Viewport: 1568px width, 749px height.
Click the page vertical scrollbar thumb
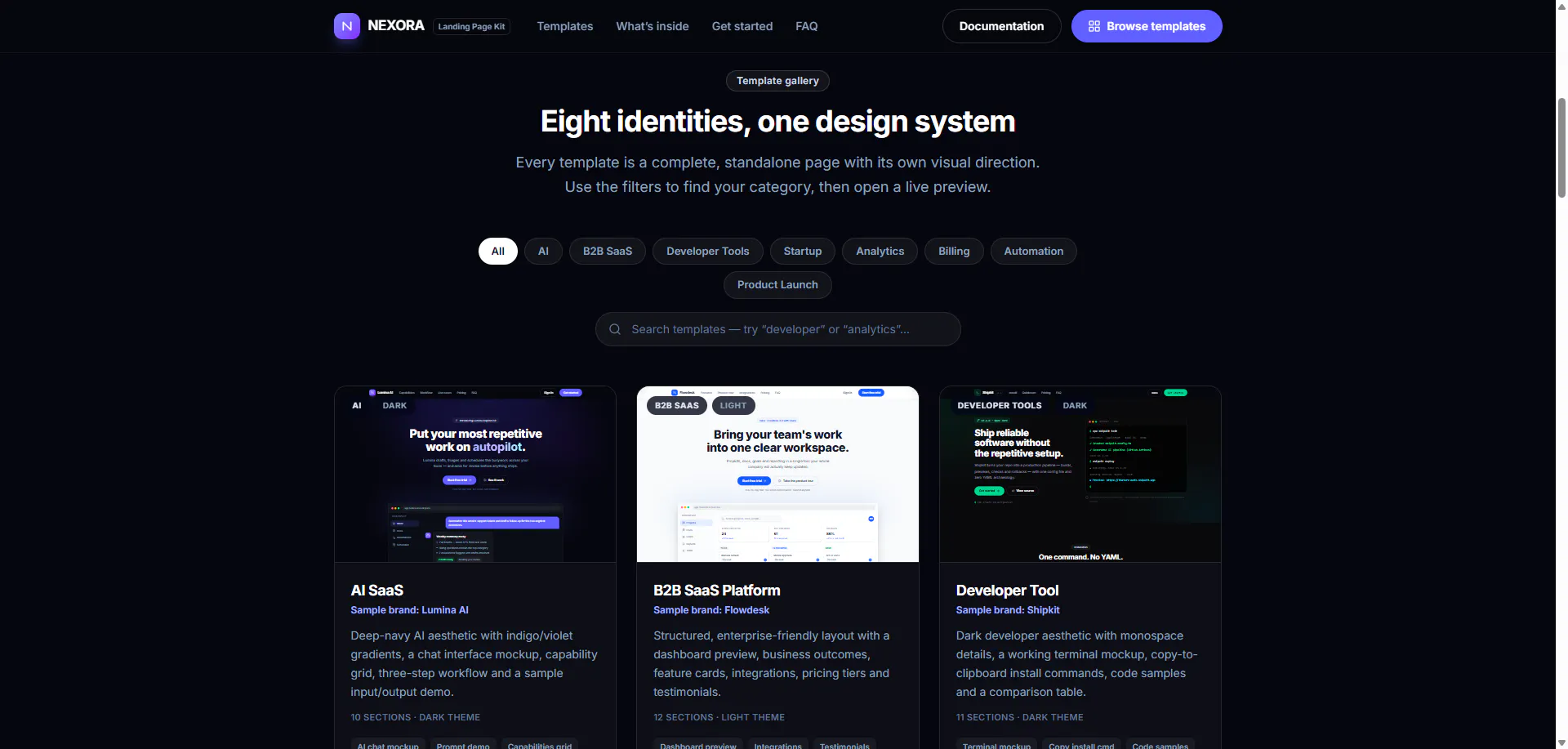click(x=1561, y=147)
